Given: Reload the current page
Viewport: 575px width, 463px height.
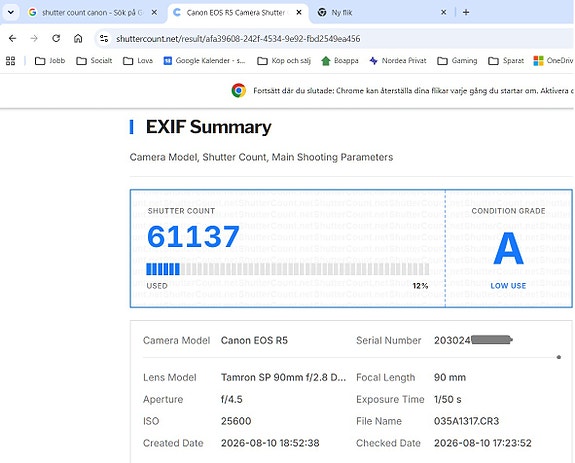Looking at the screenshot, I should (x=56, y=38).
